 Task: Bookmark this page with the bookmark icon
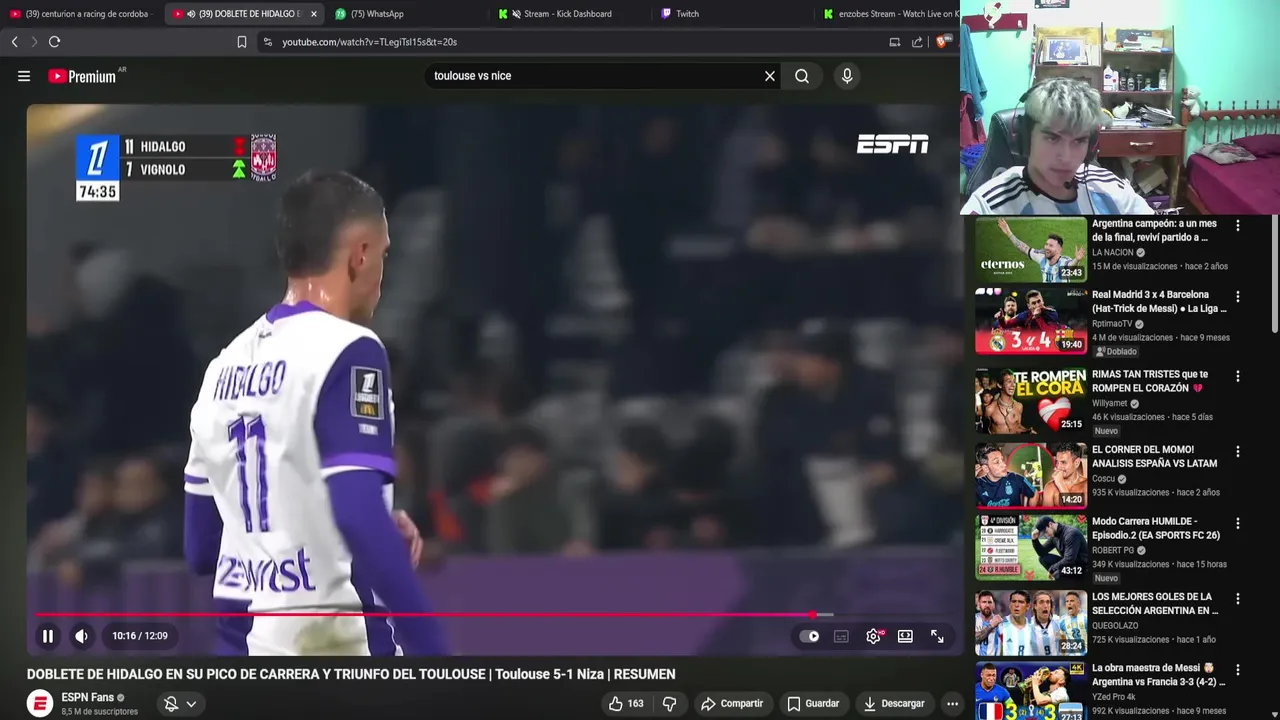pyautogui.click(x=242, y=42)
